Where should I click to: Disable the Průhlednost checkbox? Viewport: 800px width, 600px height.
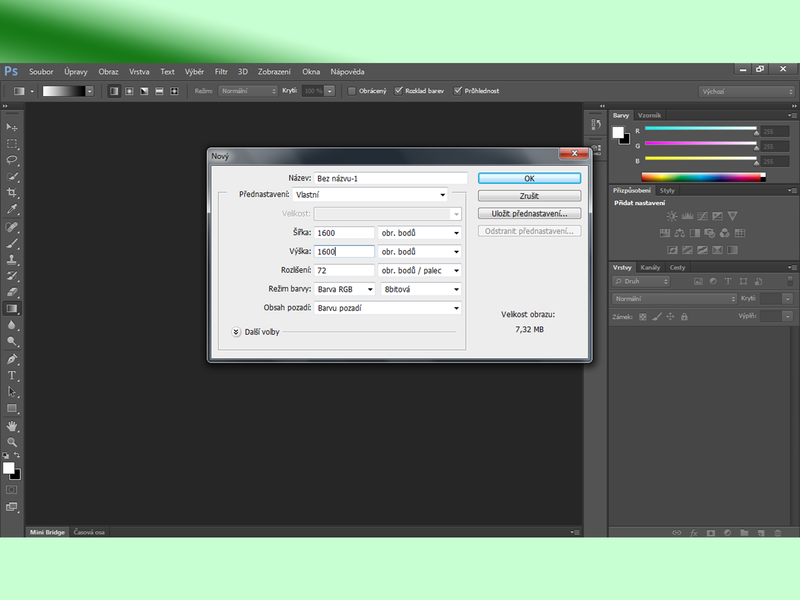tap(458, 91)
